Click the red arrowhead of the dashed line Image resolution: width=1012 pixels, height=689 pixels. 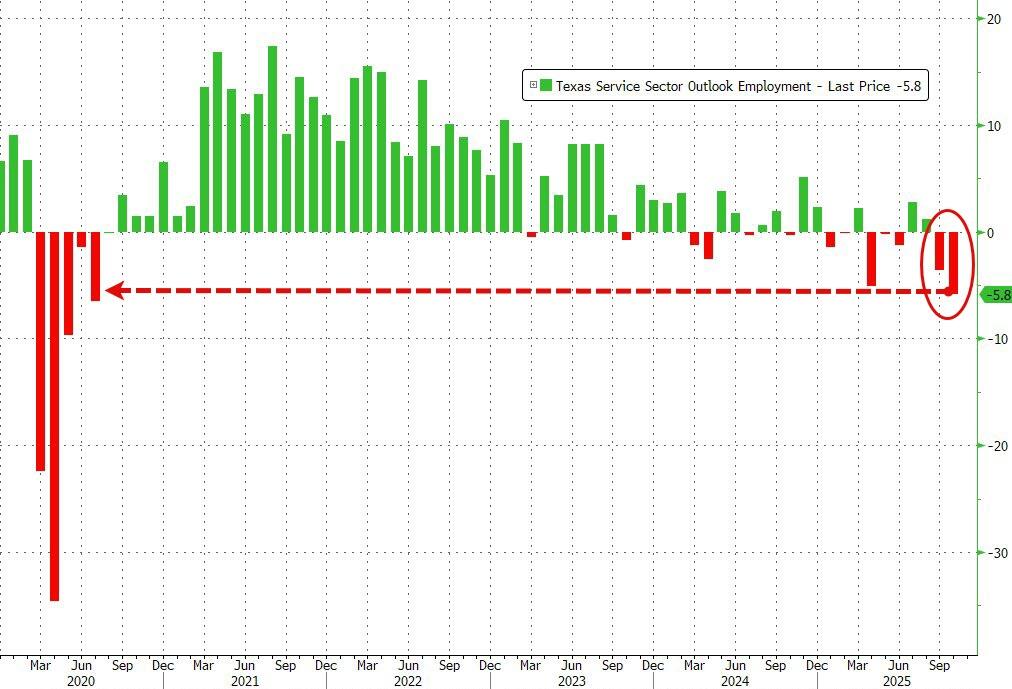115,291
